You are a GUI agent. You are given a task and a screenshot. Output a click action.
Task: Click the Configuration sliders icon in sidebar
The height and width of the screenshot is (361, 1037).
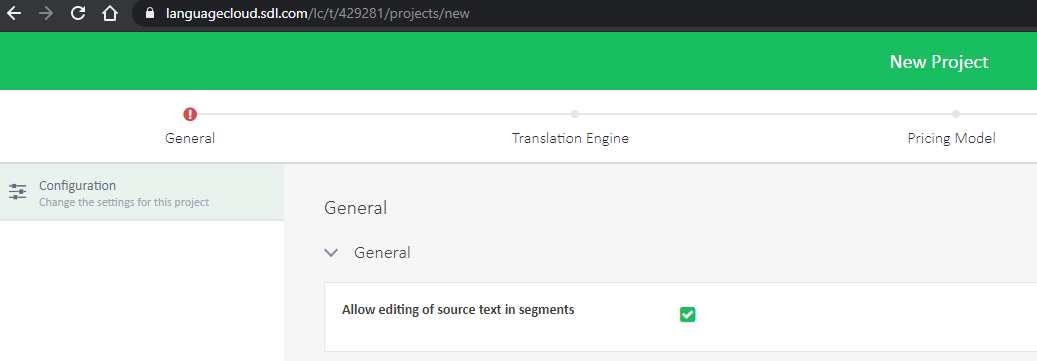(x=18, y=192)
